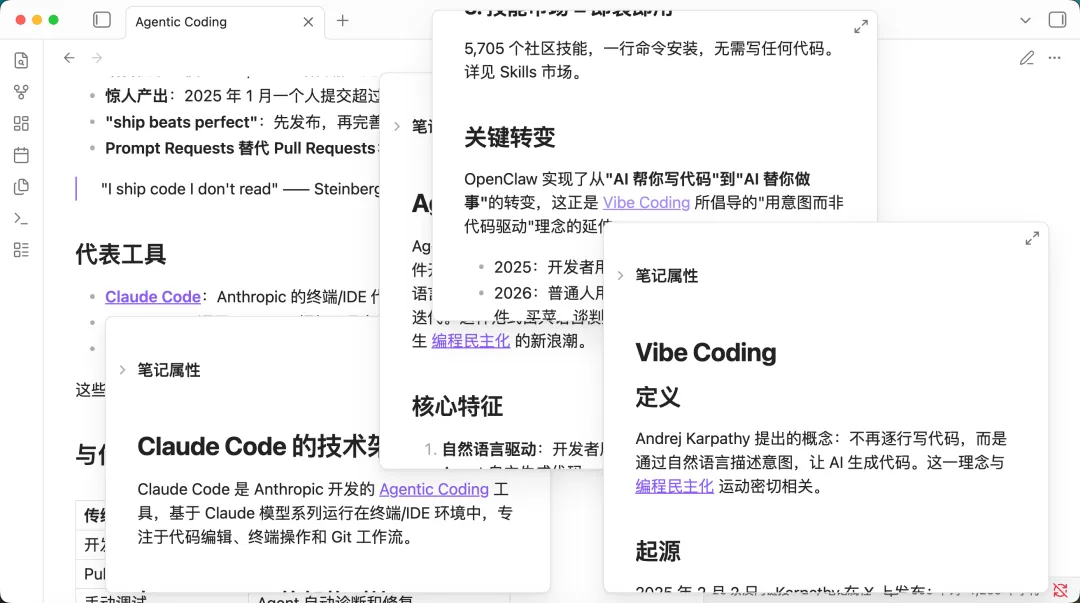Viewport: 1080px width, 603px height.
Task: Expand the OpenClaw popover to full view
Action: [861, 27]
